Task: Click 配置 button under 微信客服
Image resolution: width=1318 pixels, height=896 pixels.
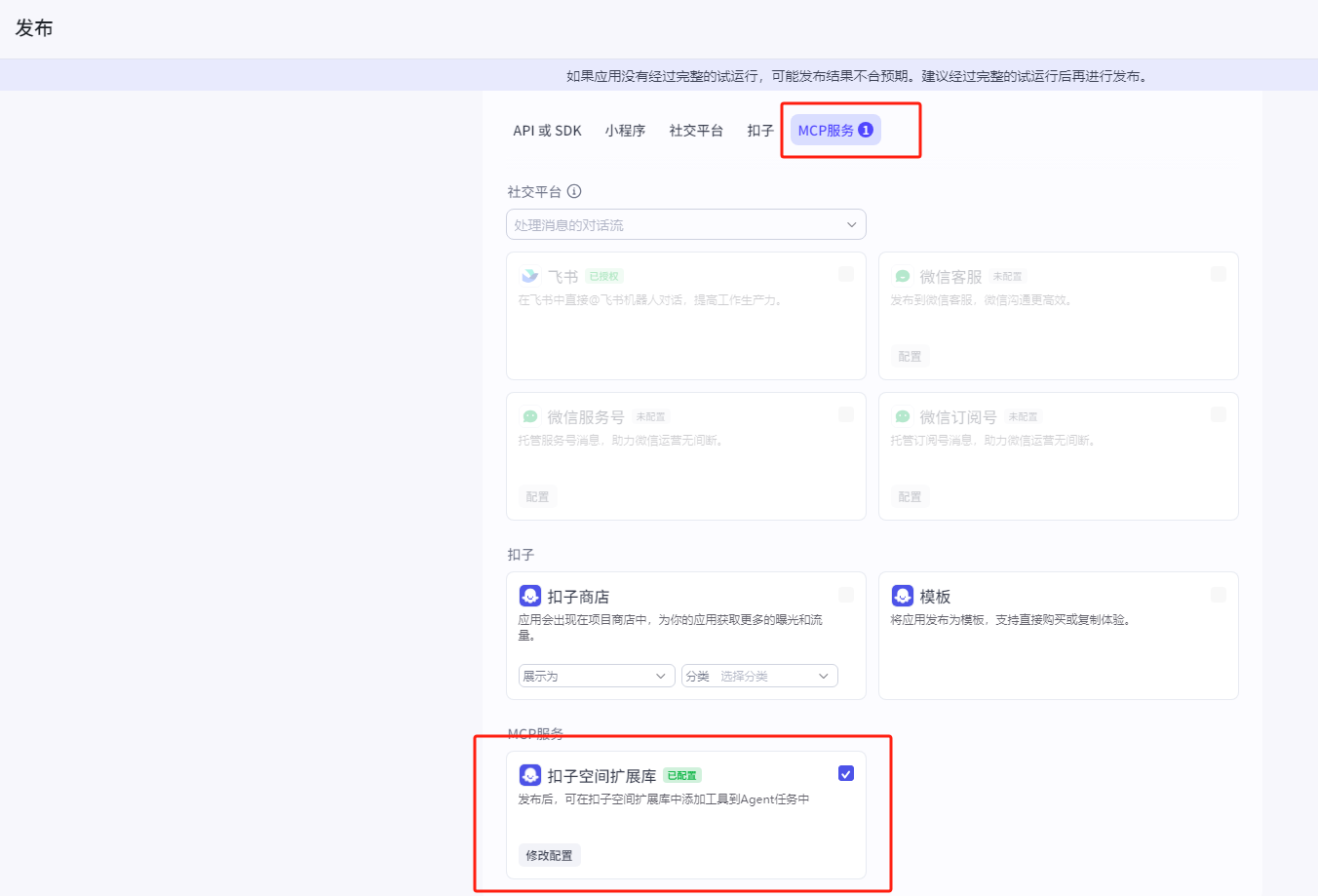Action: 910,357
